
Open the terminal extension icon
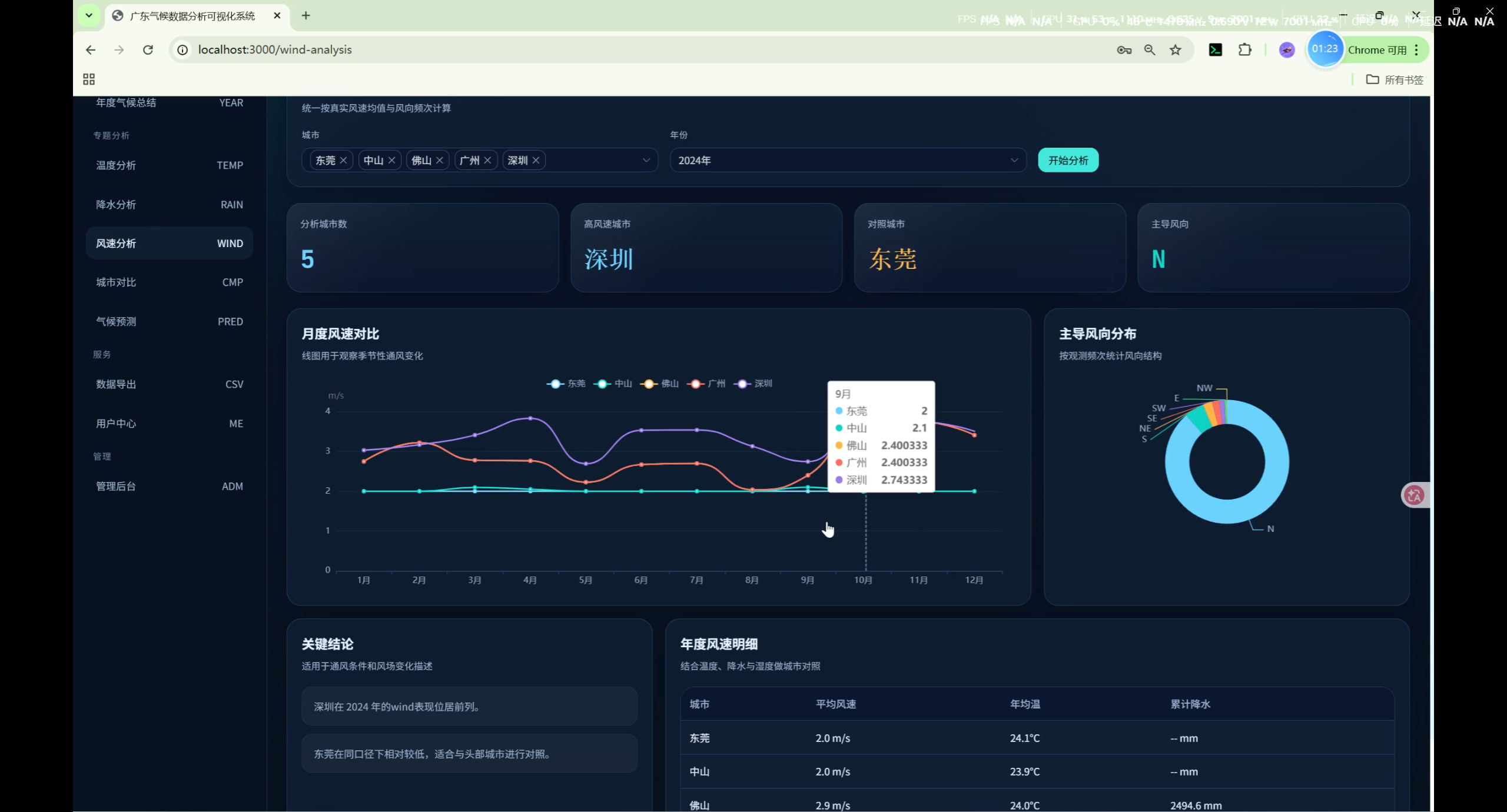point(1215,50)
